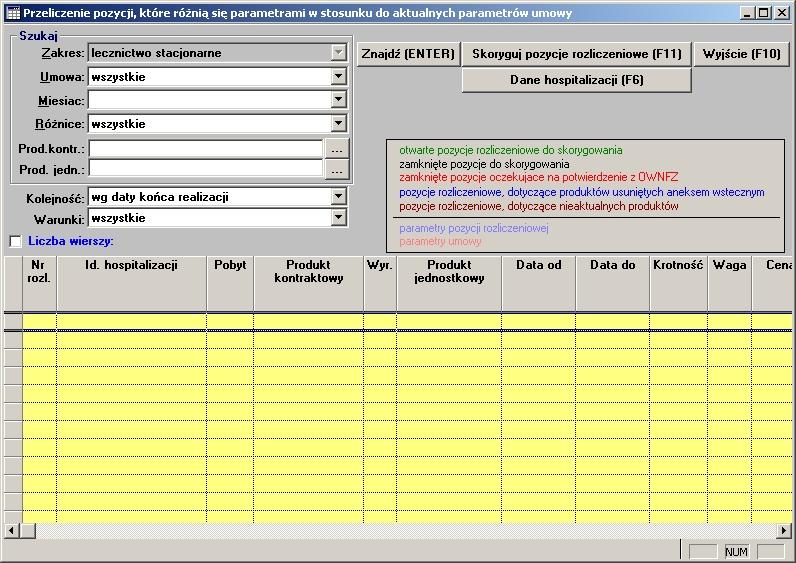Click Skoryguj pozycje rozliczeniowe (F11) button

pos(577,54)
